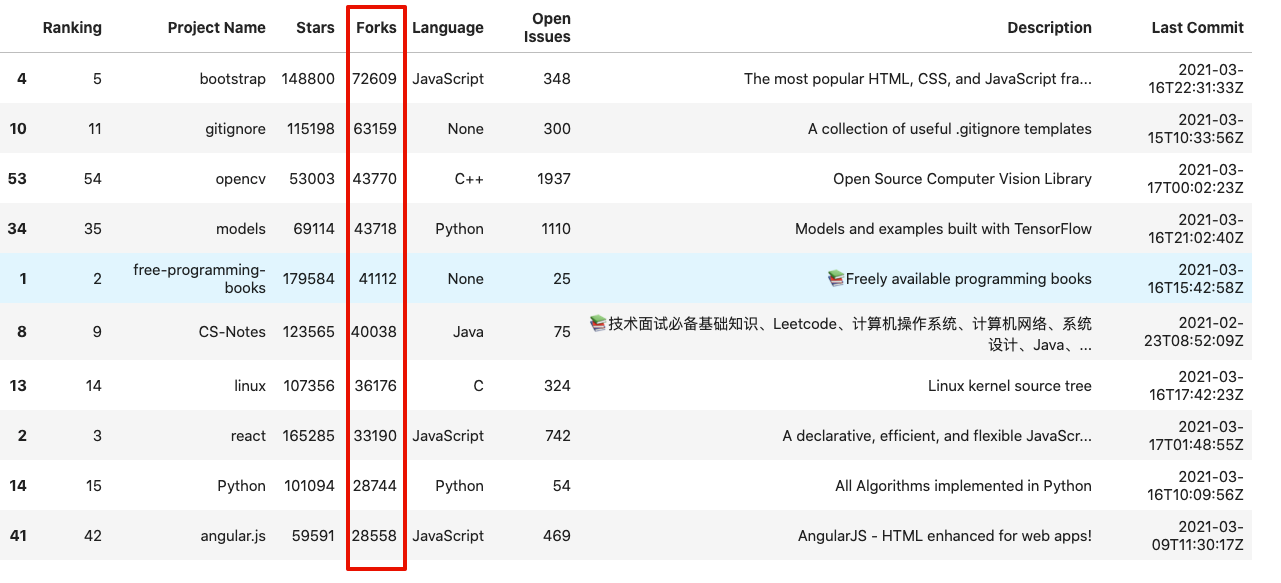Select the bootstrap project name cell

tap(233, 79)
